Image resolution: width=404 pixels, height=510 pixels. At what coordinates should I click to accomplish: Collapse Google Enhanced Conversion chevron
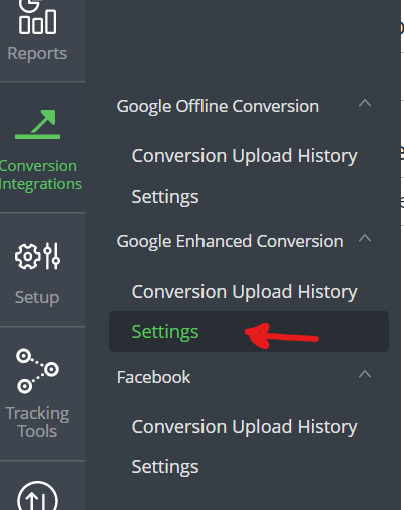pyautogui.click(x=365, y=238)
